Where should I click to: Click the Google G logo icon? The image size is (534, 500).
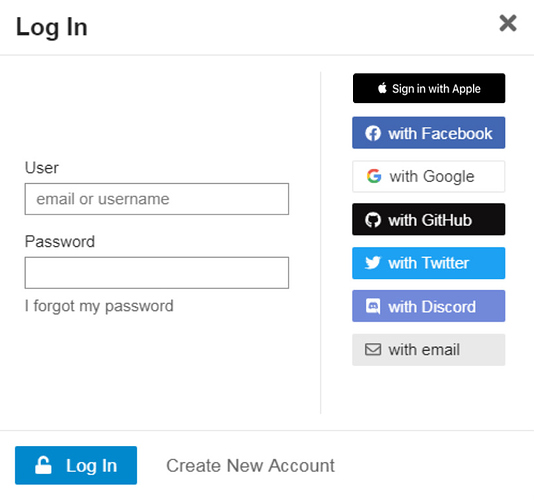tap(374, 176)
